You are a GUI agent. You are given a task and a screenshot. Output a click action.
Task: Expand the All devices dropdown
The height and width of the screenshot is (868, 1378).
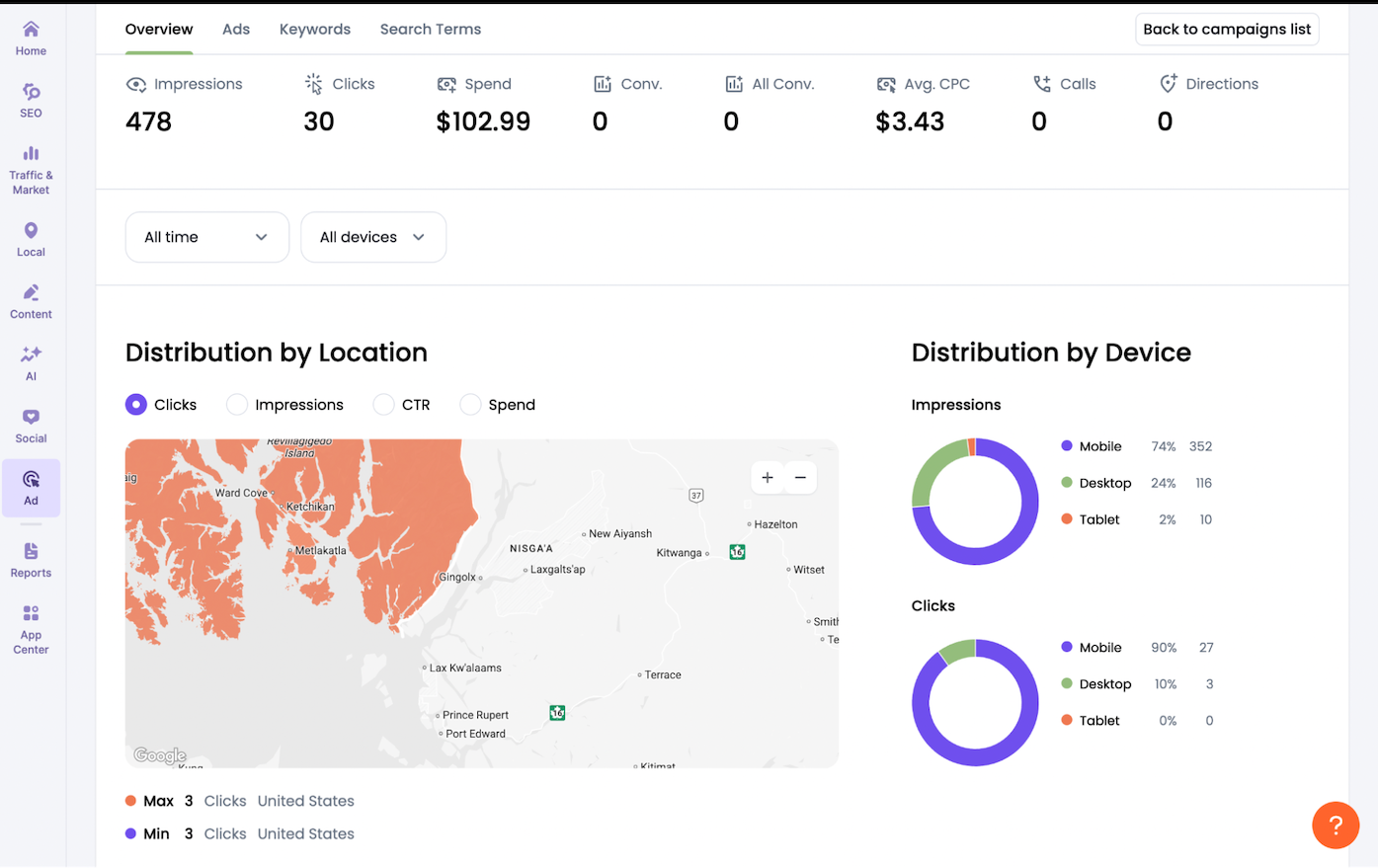pos(372,237)
